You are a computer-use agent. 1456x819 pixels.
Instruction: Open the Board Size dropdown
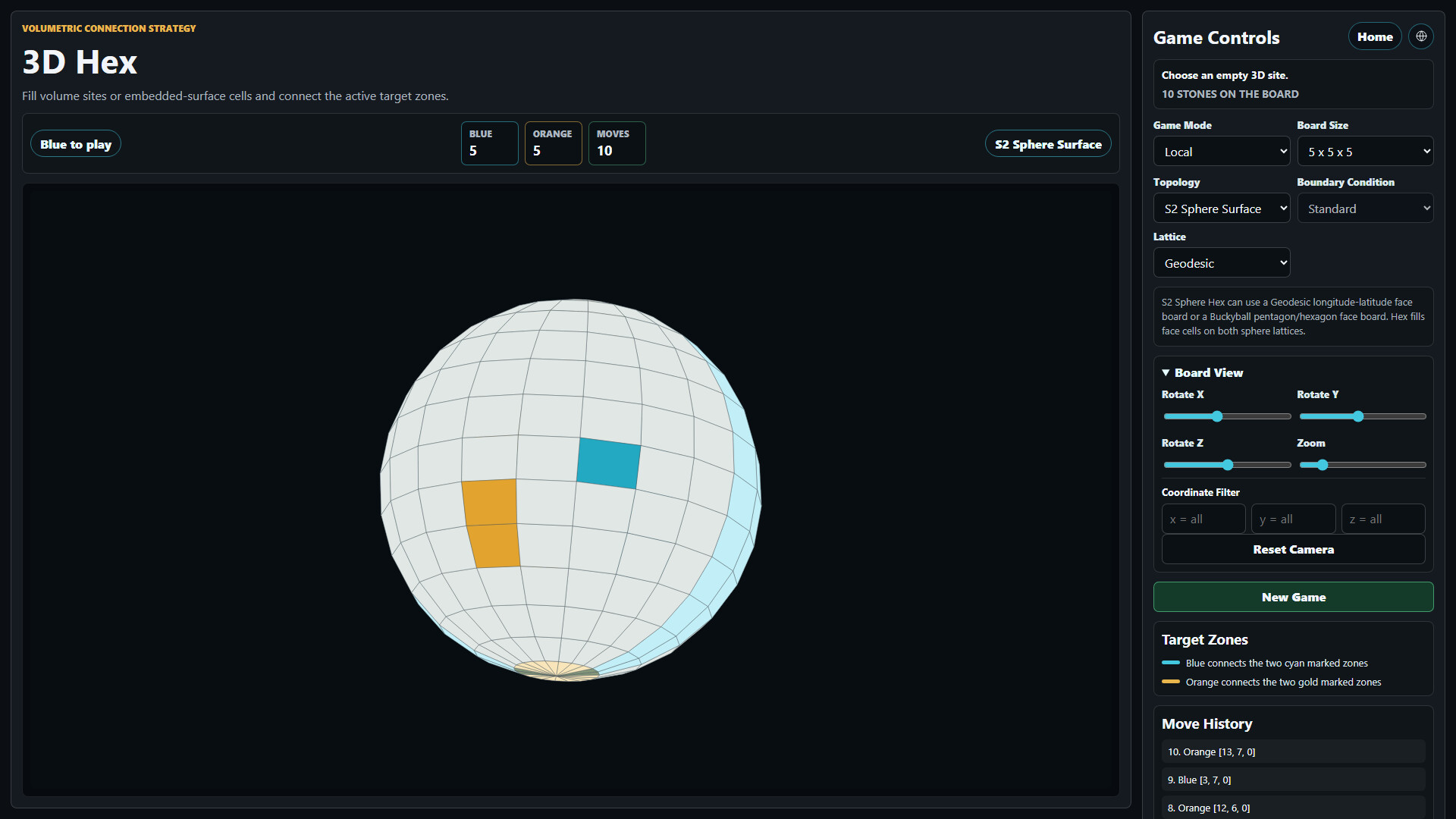point(1365,152)
